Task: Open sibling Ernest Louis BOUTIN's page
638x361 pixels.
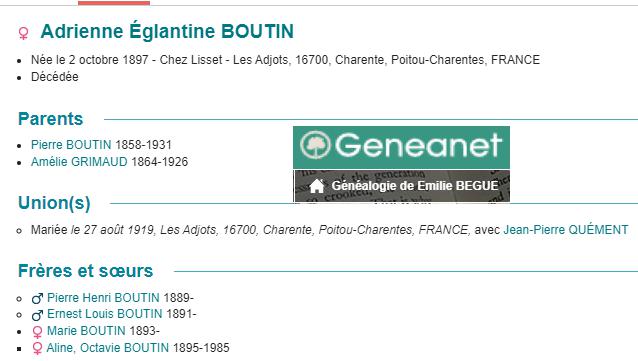Action: tap(105, 314)
